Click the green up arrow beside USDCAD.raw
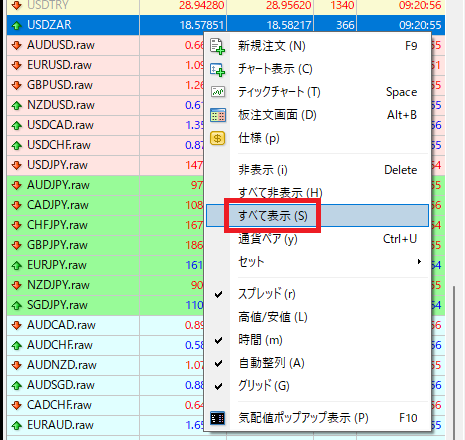The image size is (465, 440). (17, 125)
